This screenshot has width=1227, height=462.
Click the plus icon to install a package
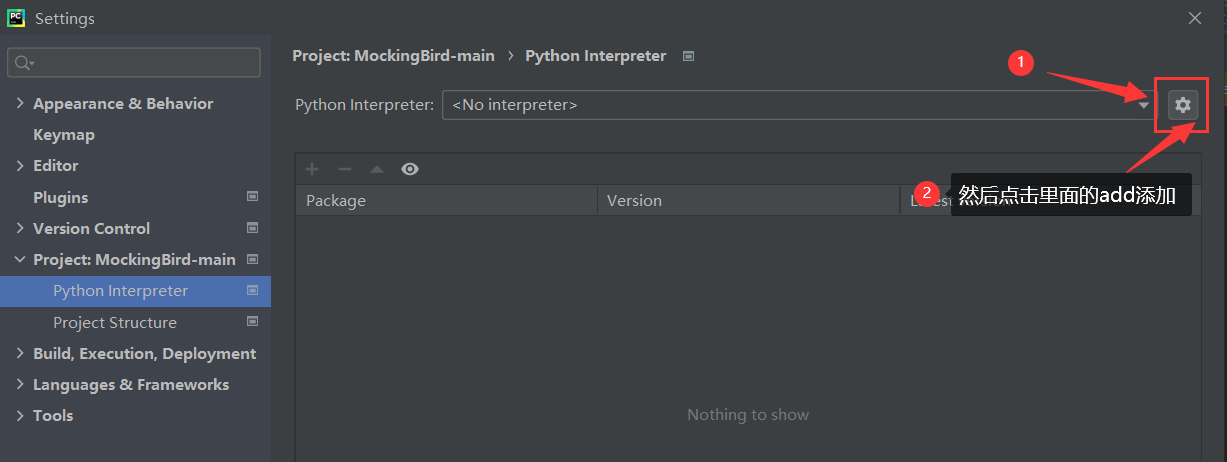pyautogui.click(x=312, y=169)
